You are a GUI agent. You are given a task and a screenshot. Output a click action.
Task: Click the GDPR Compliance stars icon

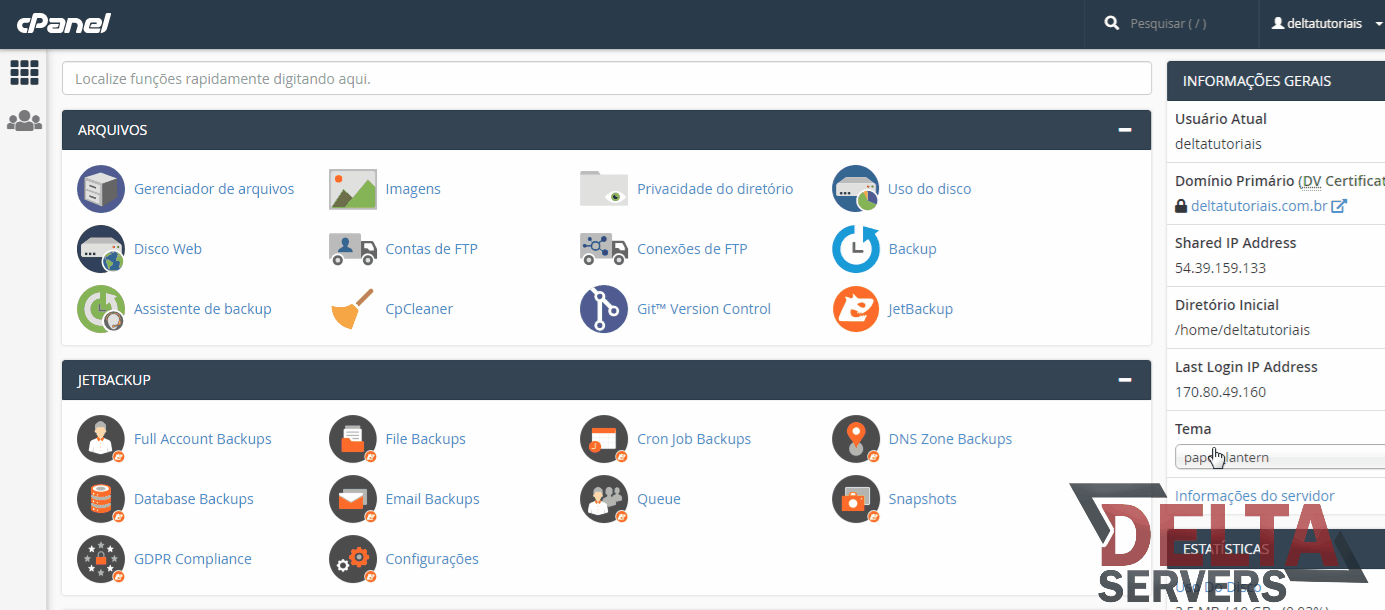point(101,559)
